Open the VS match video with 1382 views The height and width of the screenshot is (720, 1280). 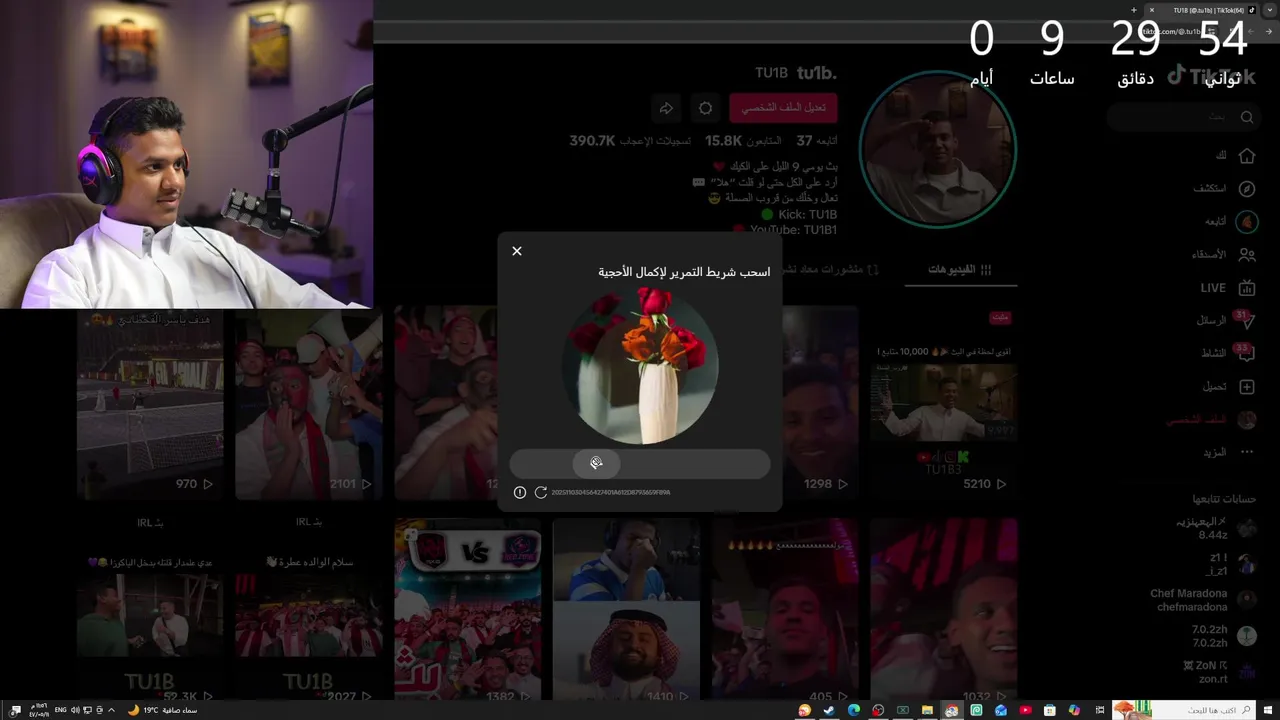(467, 609)
